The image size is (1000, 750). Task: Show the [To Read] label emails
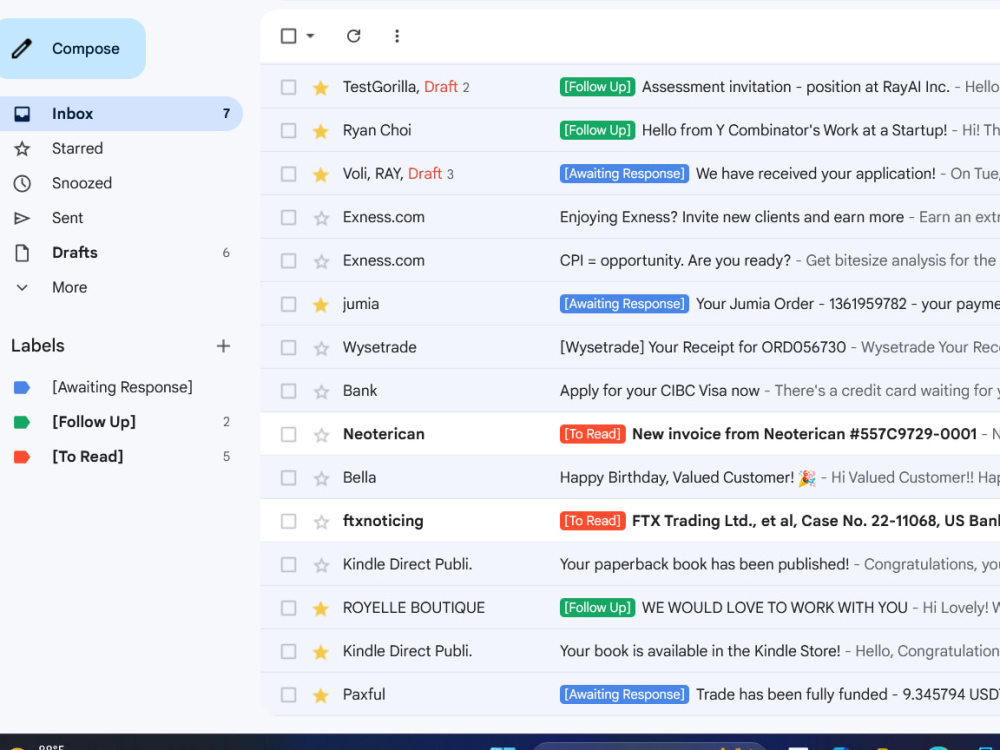point(121,457)
